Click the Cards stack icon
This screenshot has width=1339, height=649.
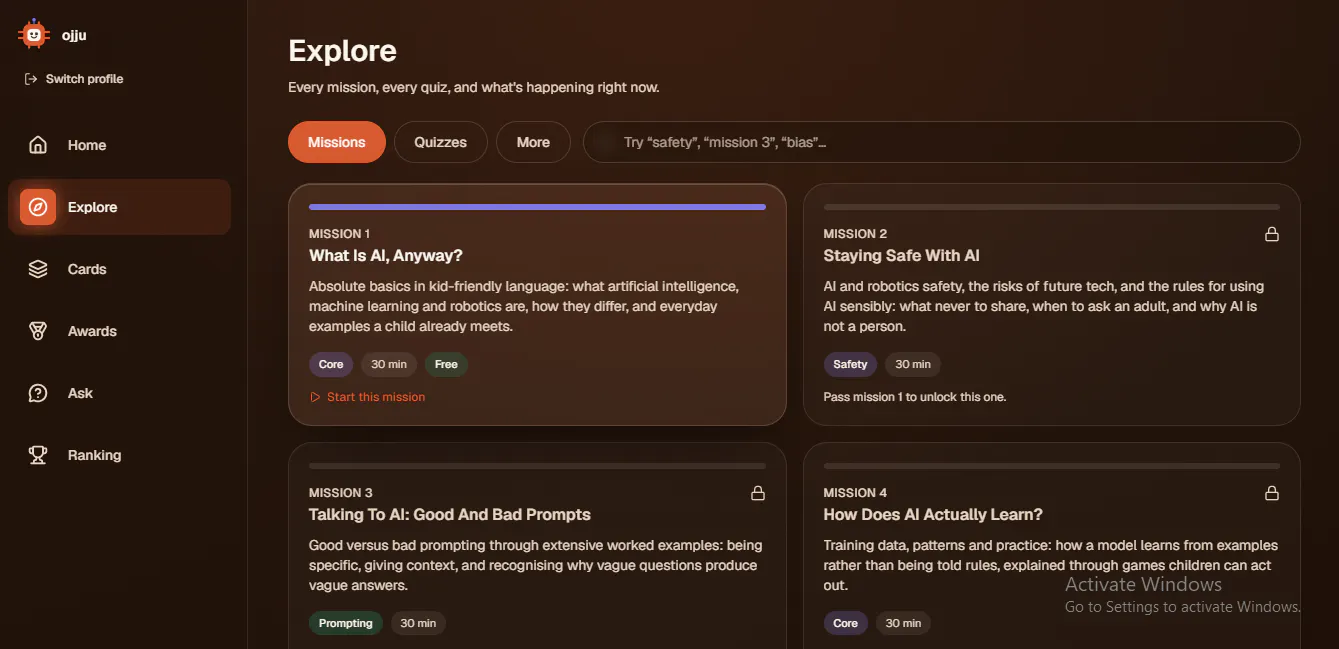point(38,269)
